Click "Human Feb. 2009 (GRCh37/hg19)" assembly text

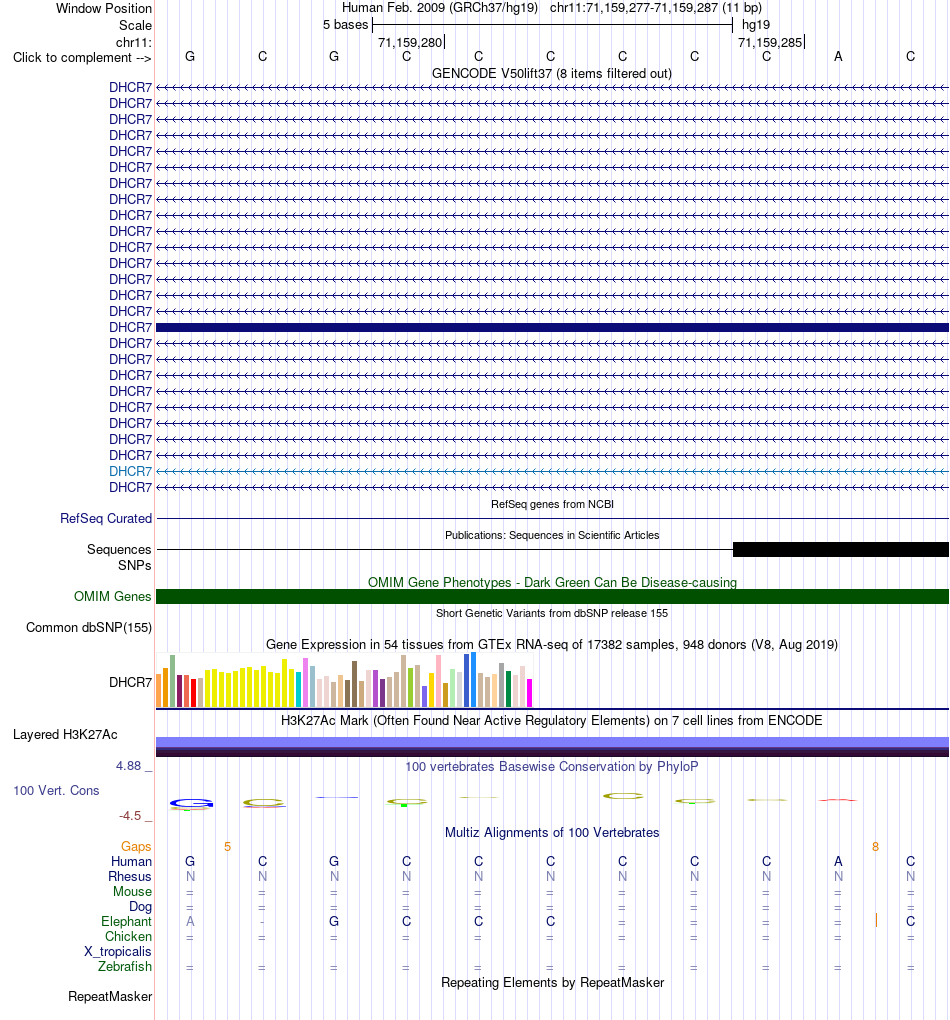tap(440, 8)
